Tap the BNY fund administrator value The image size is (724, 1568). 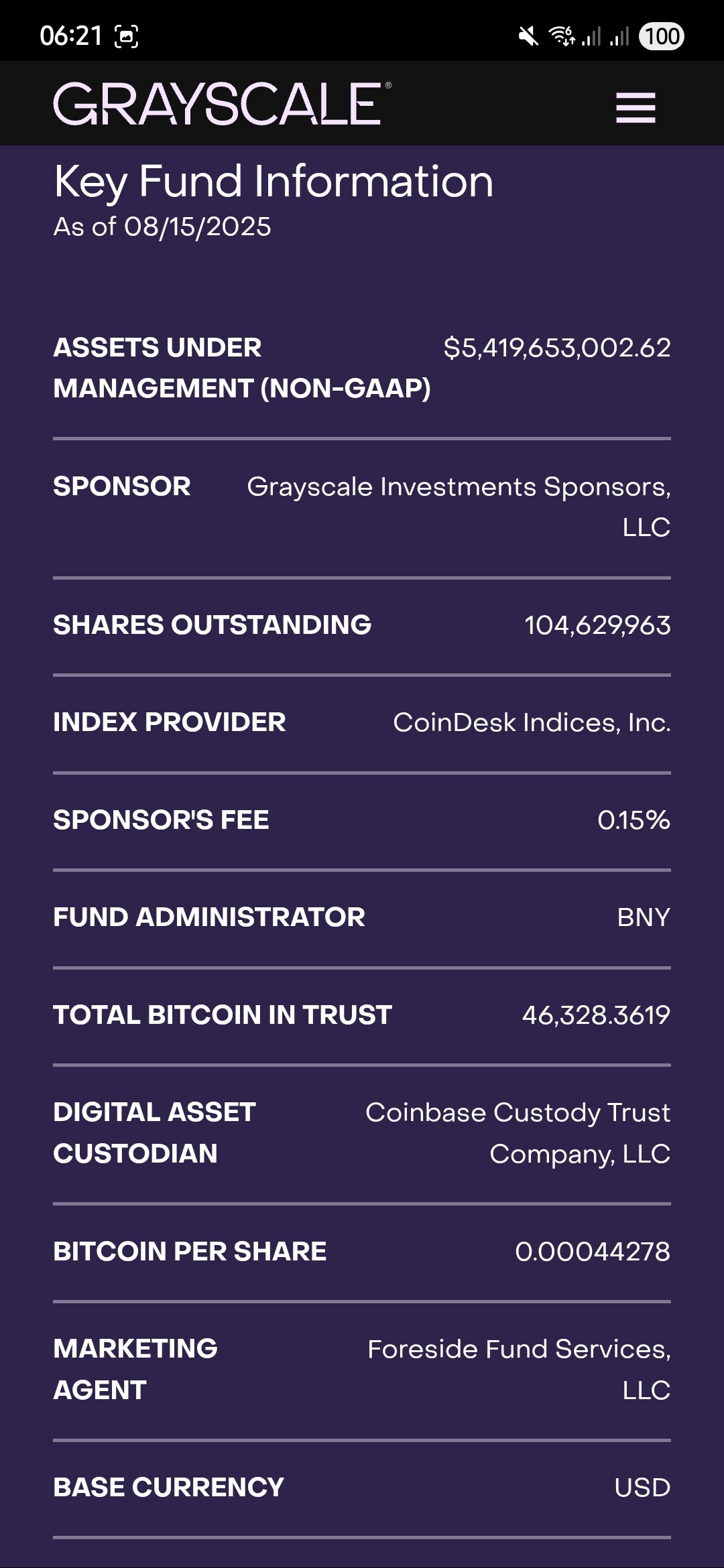pos(643,917)
